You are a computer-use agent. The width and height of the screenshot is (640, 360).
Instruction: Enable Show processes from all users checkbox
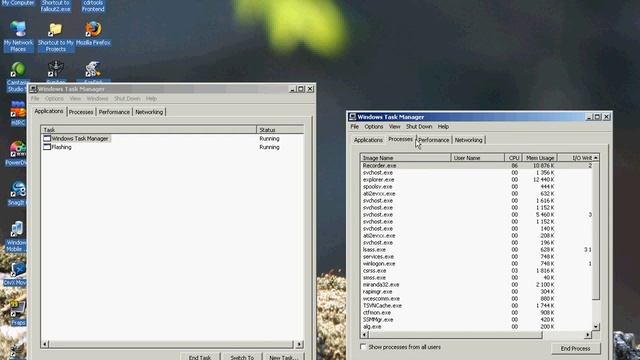click(x=363, y=347)
